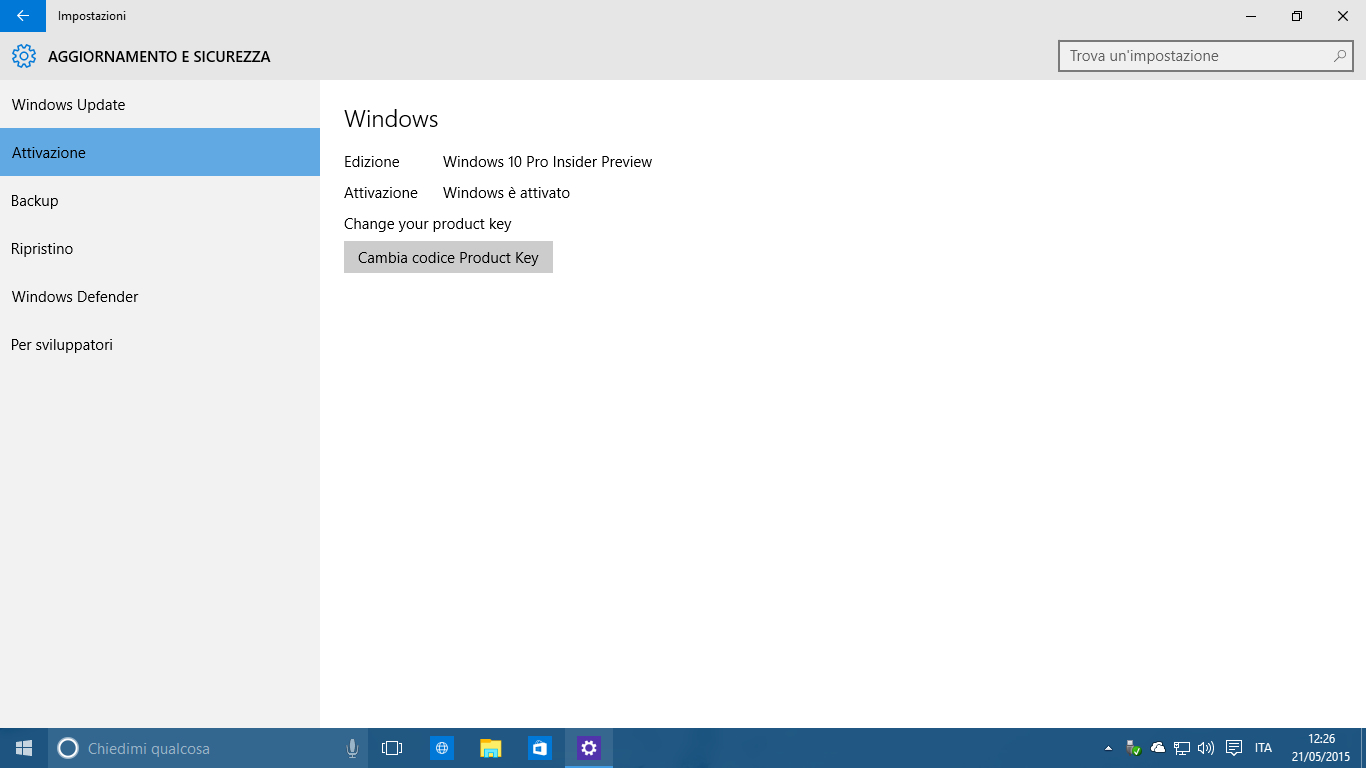Open the volume speaker control

1206,748
